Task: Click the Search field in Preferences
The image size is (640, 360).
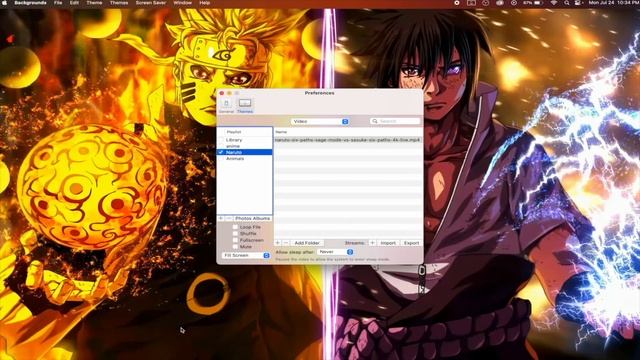Action: 395,121
